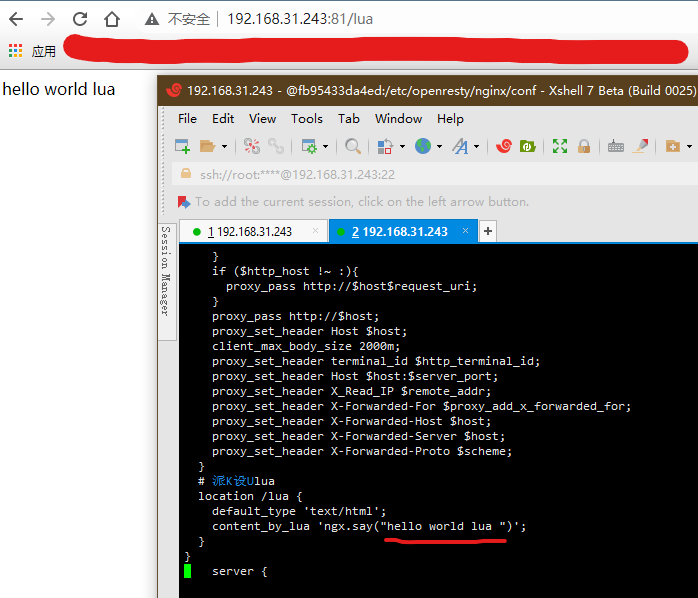Image resolution: width=698 pixels, height=598 pixels.
Task: Open the Help menu in Xshell
Action: click(x=450, y=119)
